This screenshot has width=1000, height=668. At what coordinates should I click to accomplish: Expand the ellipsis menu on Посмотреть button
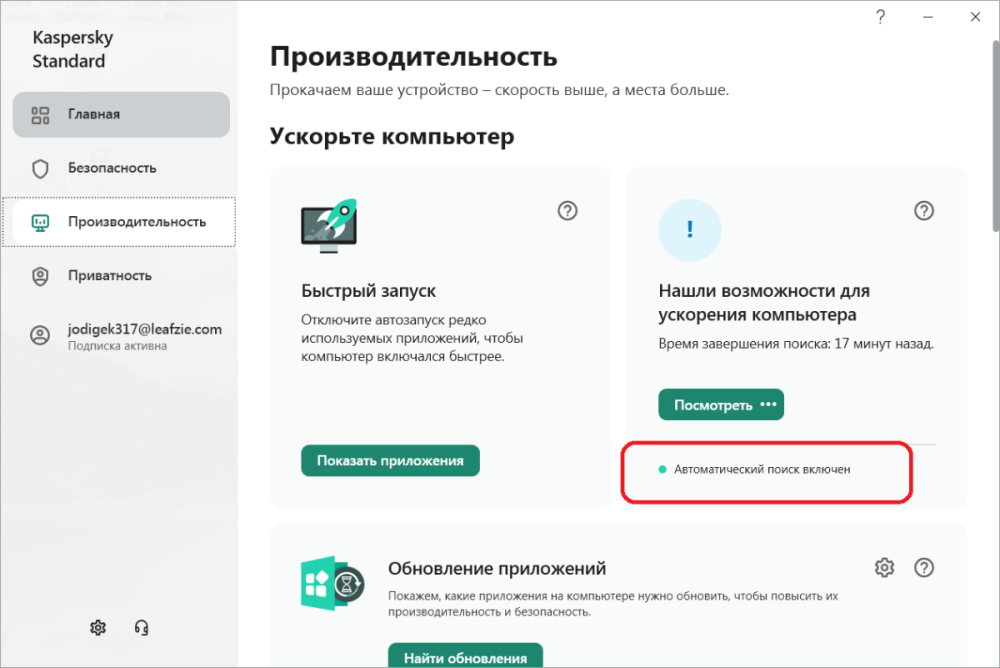tap(769, 404)
